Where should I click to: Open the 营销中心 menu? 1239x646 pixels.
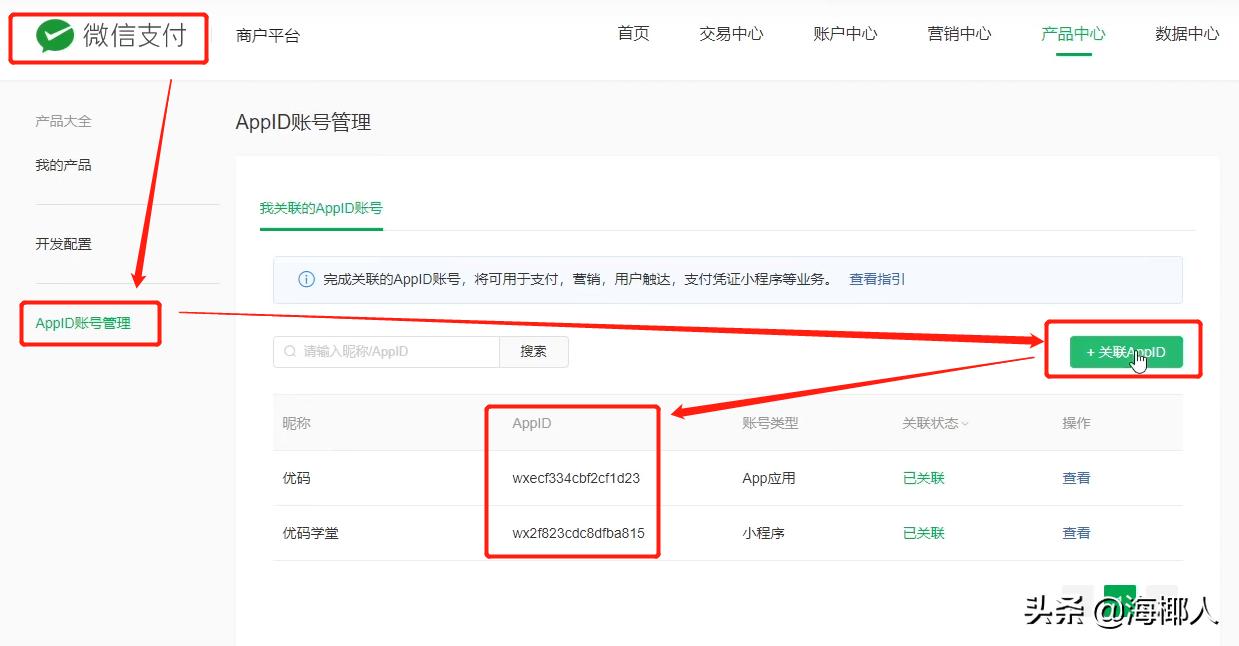[958, 33]
